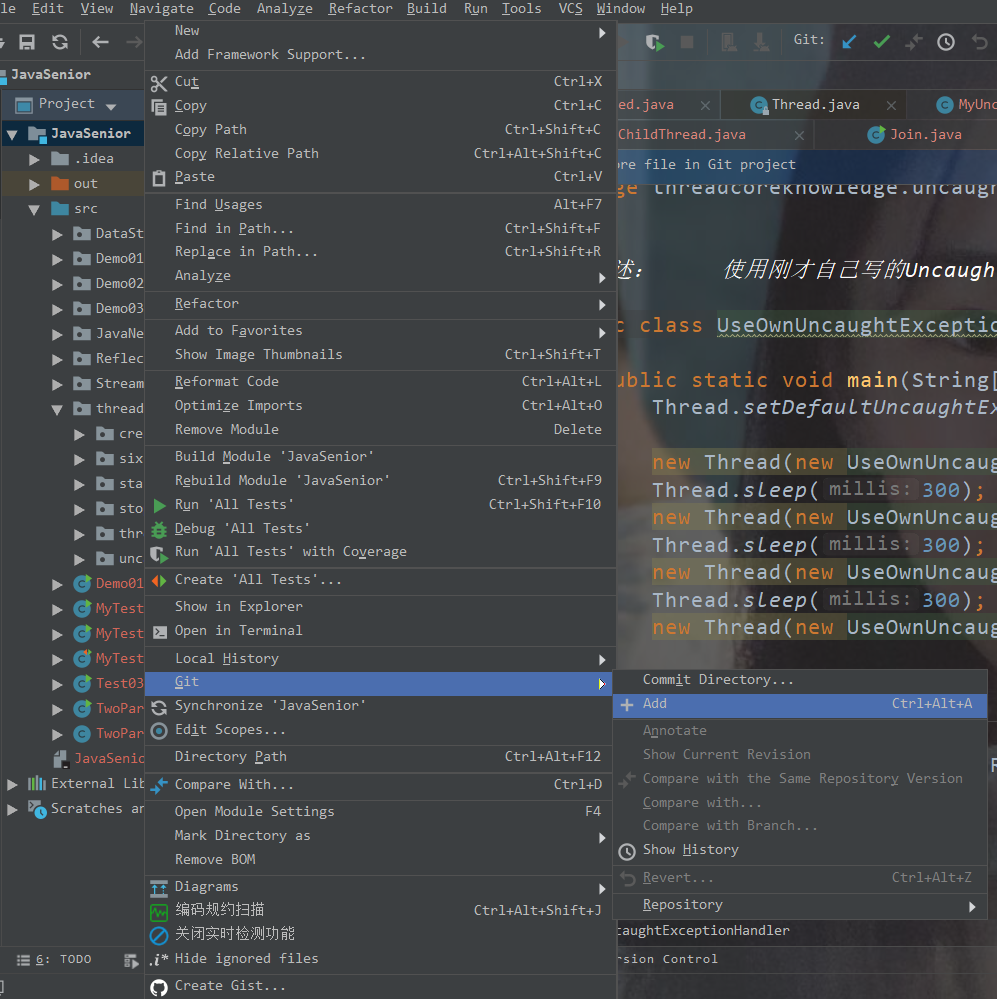The height and width of the screenshot is (999, 997).
Task: Select Create Gist menu entry
Action: [x=230, y=986]
